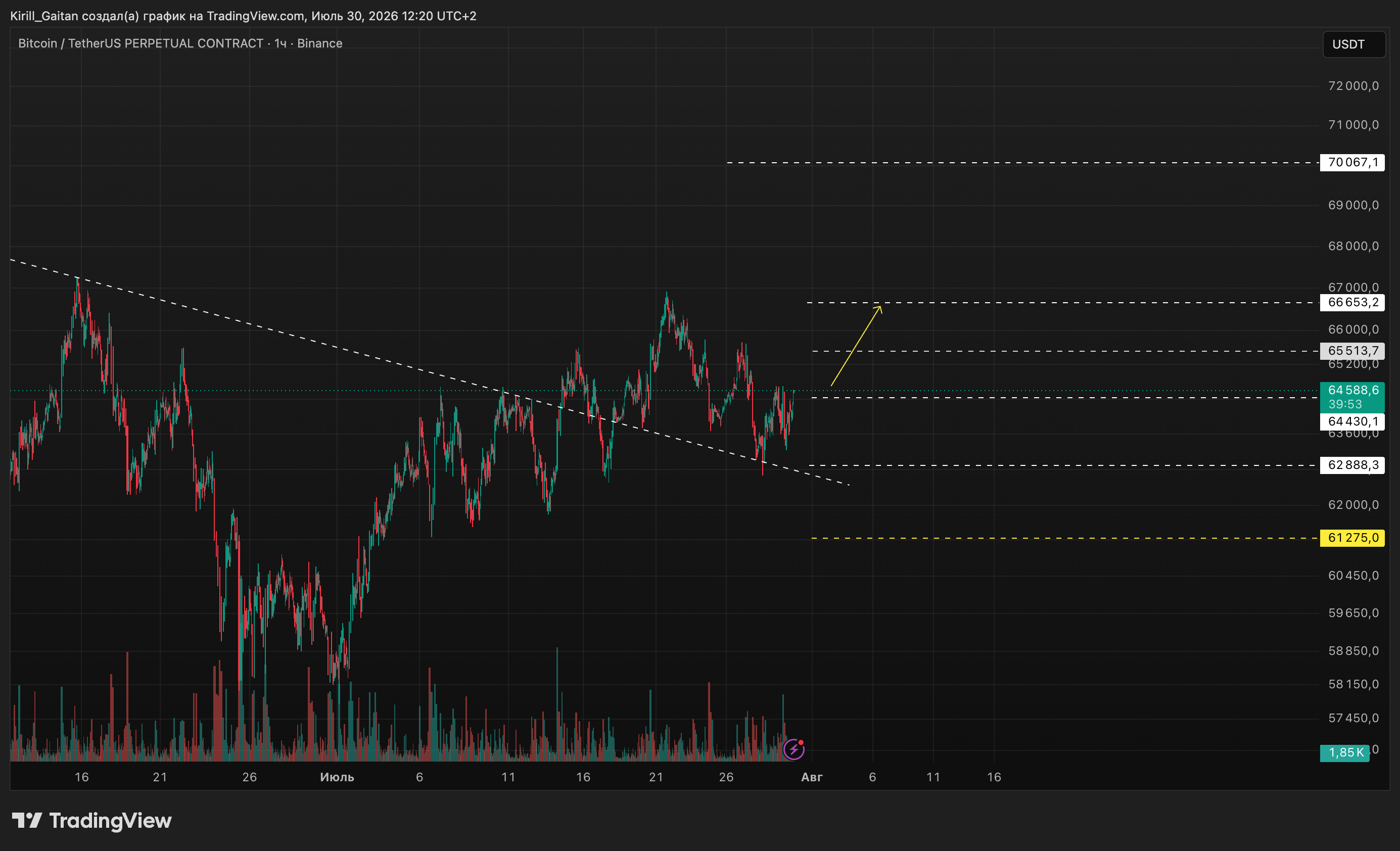1400x851 pixels.
Task: Open the USDT currency selector
Action: (x=1354, y=44)
